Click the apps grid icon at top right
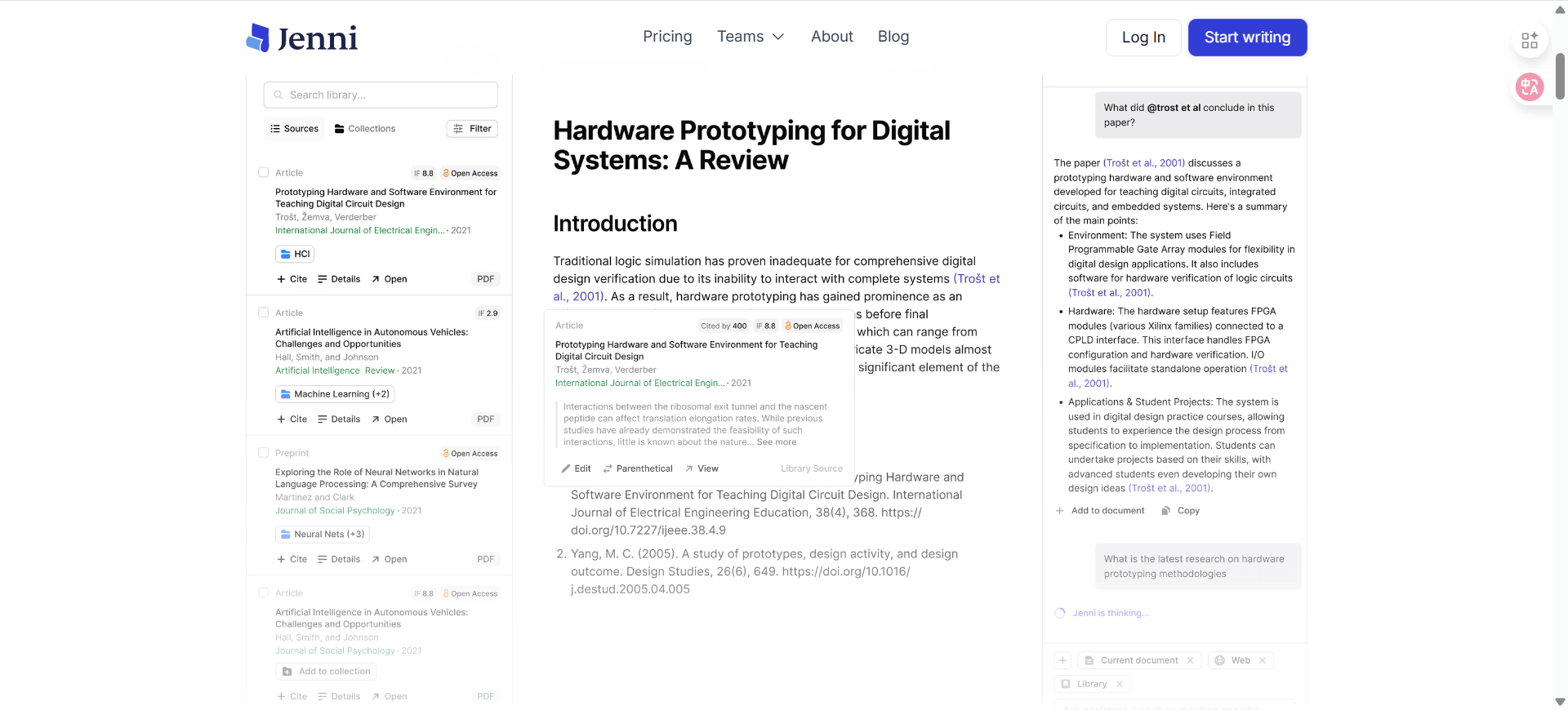This screenshot has height=710, width=1568. [1529, 40]
